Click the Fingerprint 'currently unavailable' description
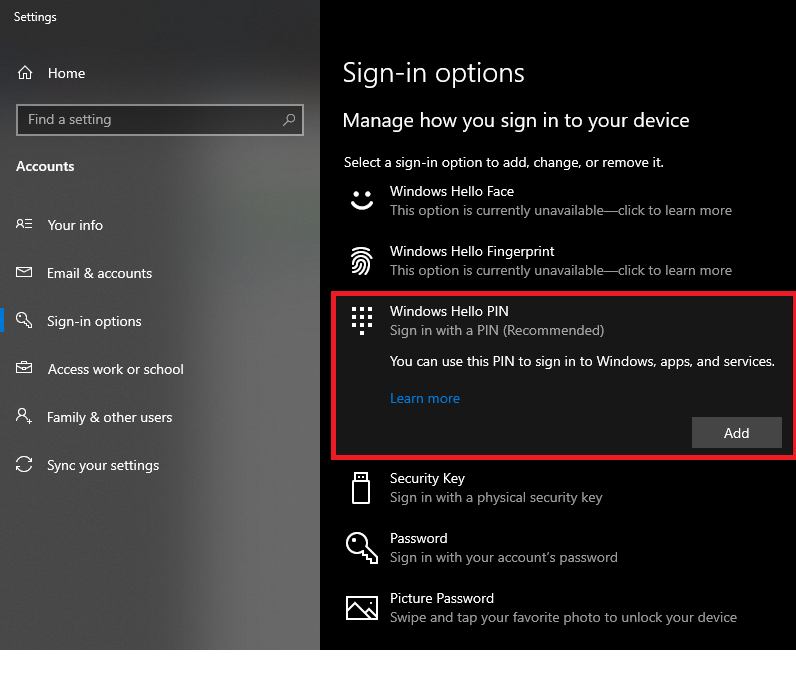The height and width of the screenshot is (675, 796). (x=561, y=270)
